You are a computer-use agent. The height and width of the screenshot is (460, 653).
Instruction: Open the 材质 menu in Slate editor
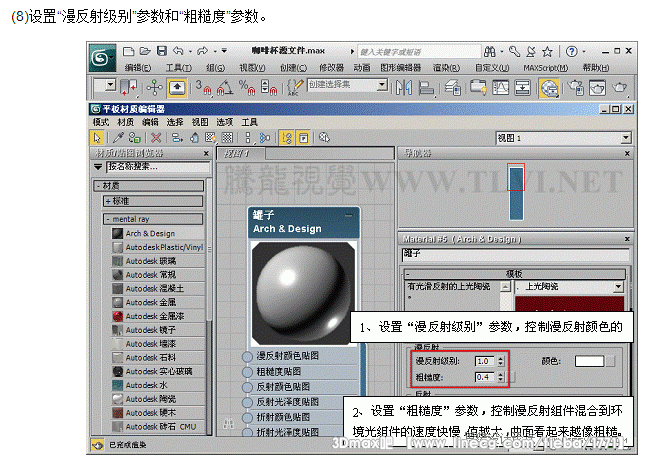pos(125,122)
